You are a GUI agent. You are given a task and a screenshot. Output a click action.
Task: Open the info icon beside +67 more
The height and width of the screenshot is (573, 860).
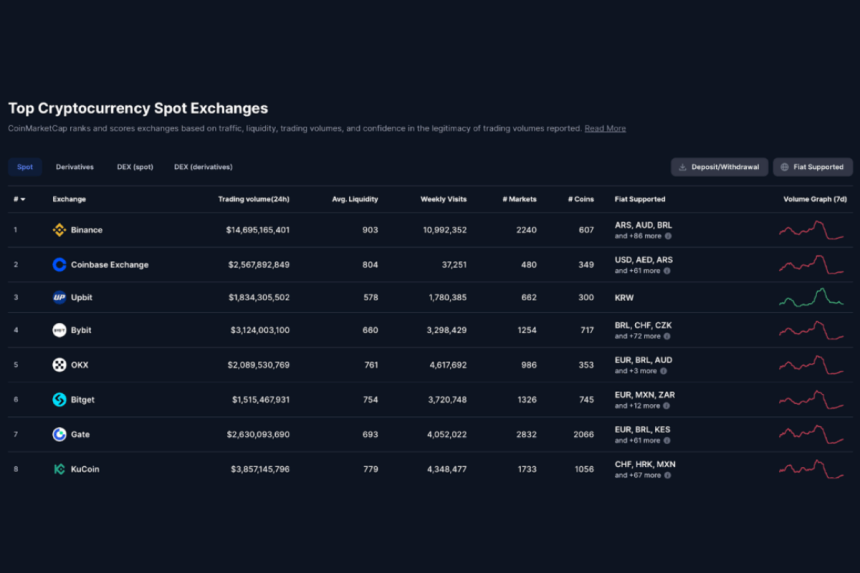tap(667, 475)
